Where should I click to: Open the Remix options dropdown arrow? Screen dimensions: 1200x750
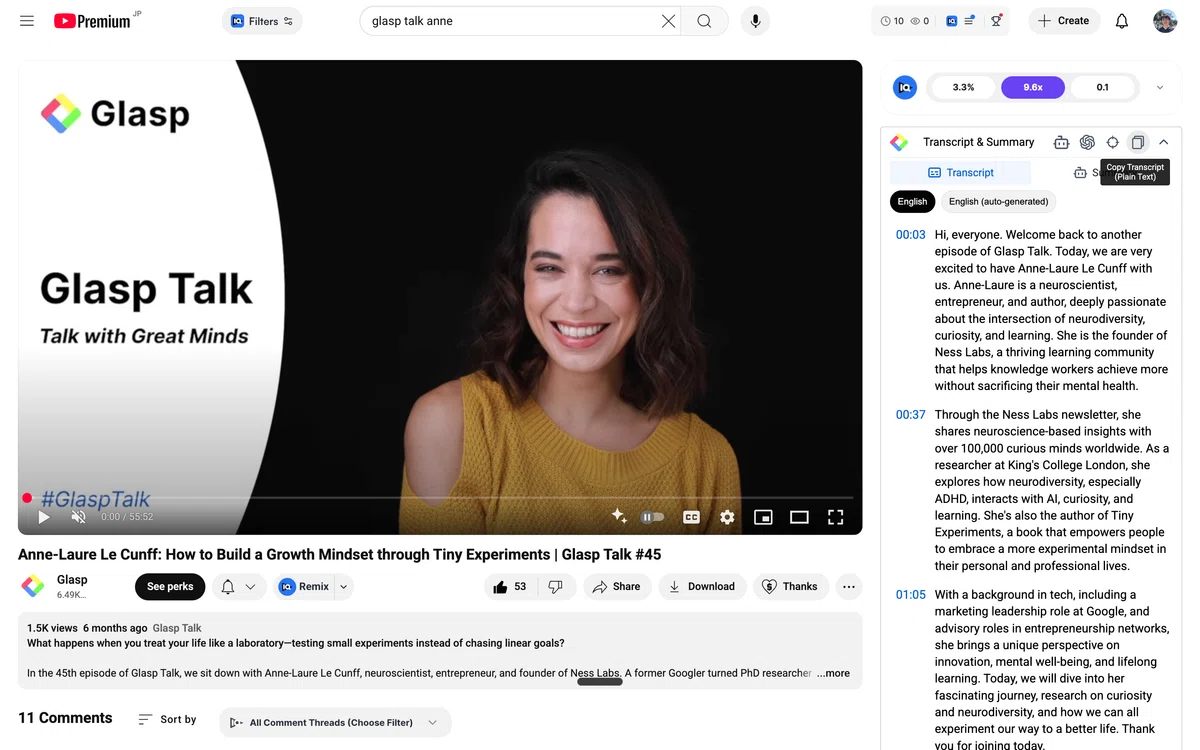point(343,587)
